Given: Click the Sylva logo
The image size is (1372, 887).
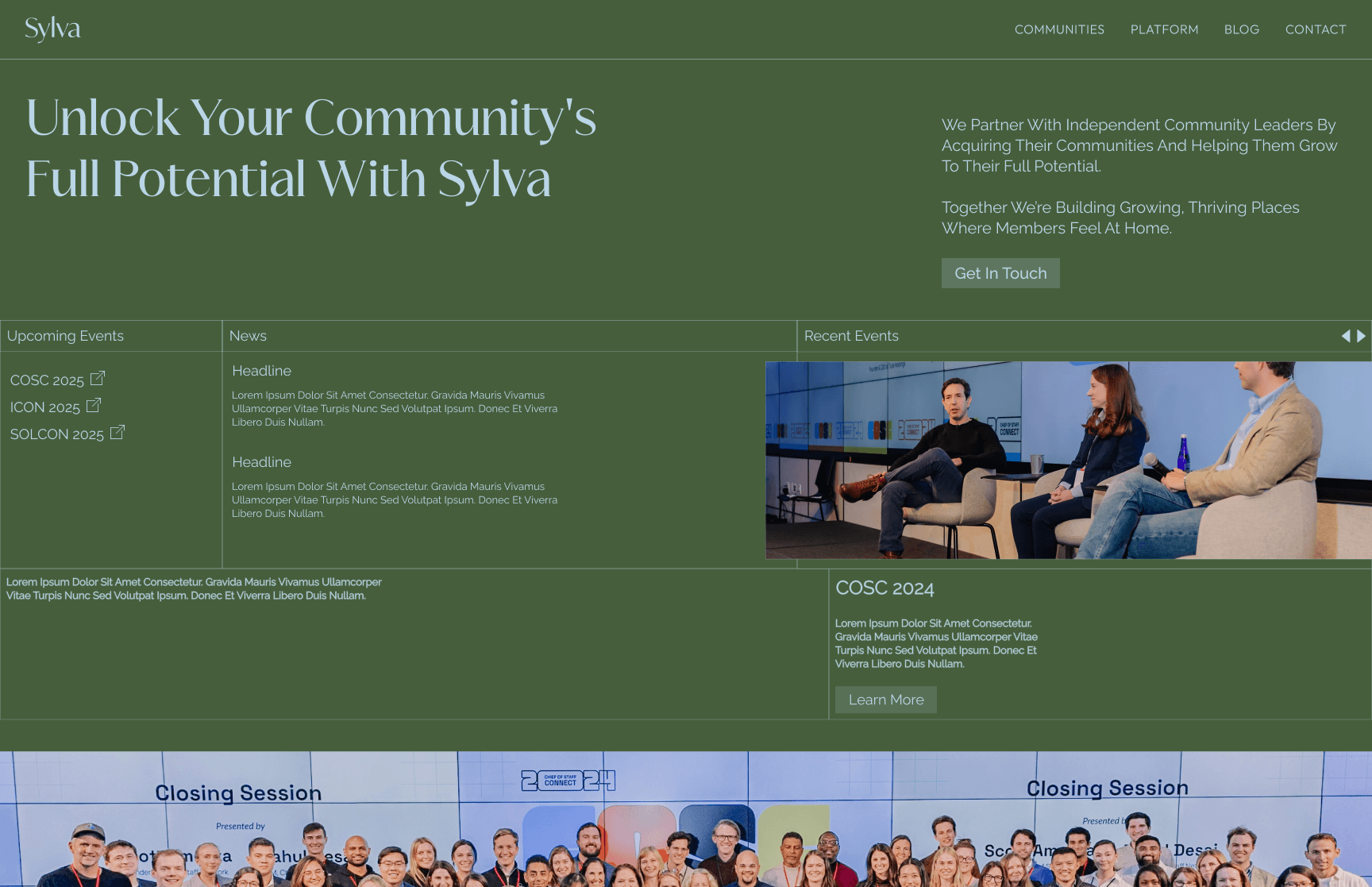Looking at the screenshot, I should (52, 29).
